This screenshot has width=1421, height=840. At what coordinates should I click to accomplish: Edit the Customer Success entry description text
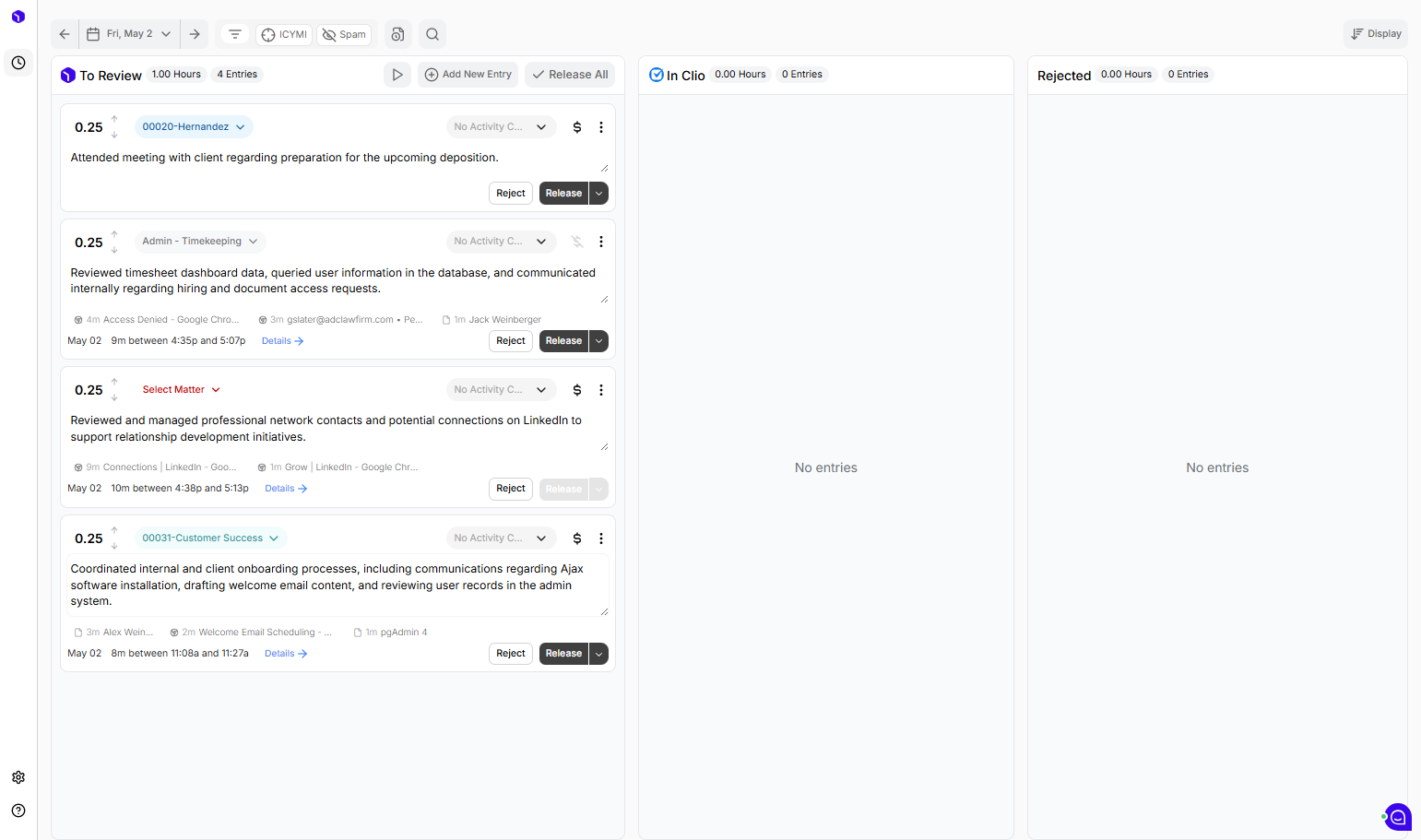coord(337,586)
